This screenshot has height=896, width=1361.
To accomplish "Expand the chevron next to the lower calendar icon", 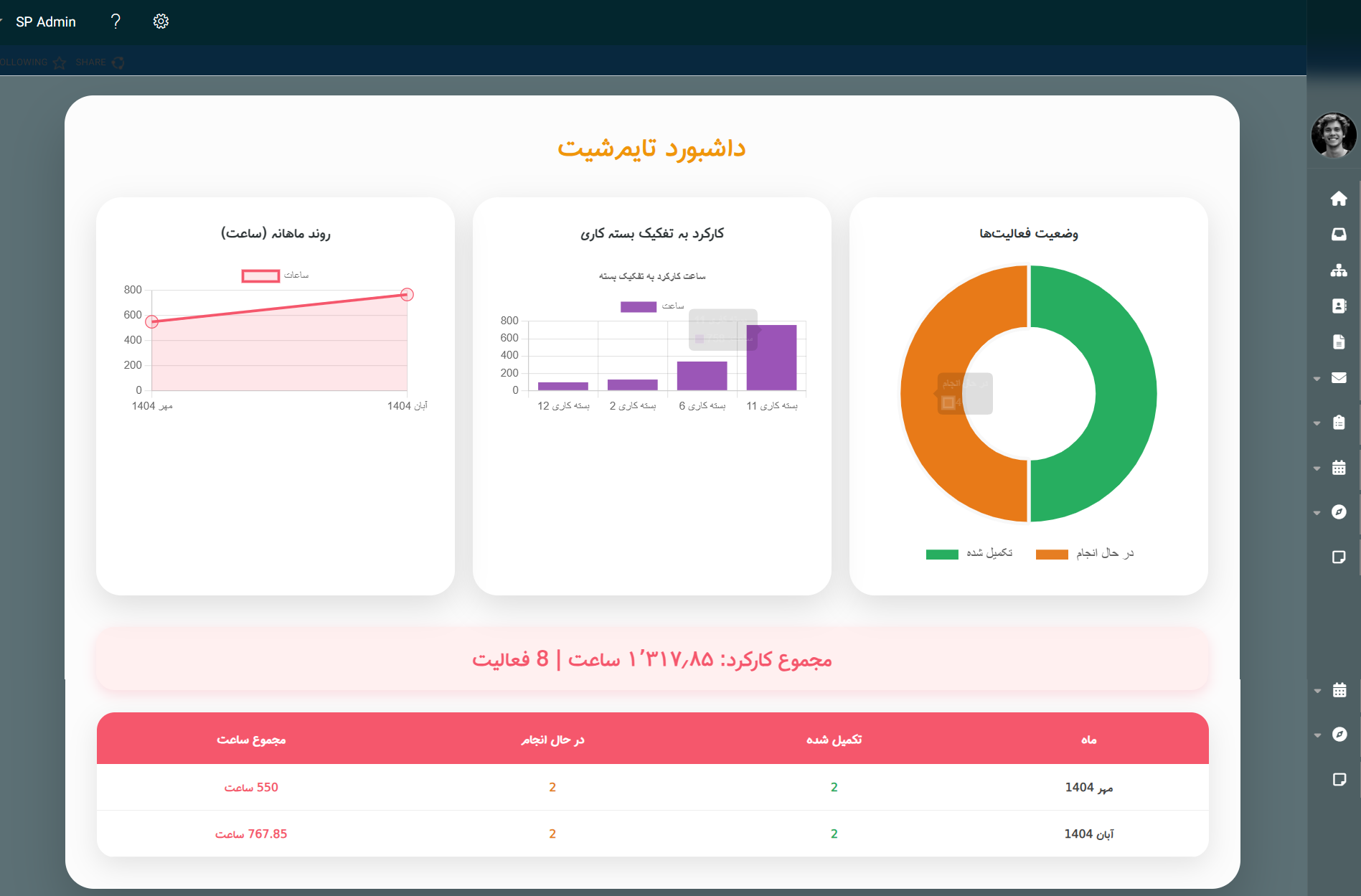I will tap(1317, 690).
